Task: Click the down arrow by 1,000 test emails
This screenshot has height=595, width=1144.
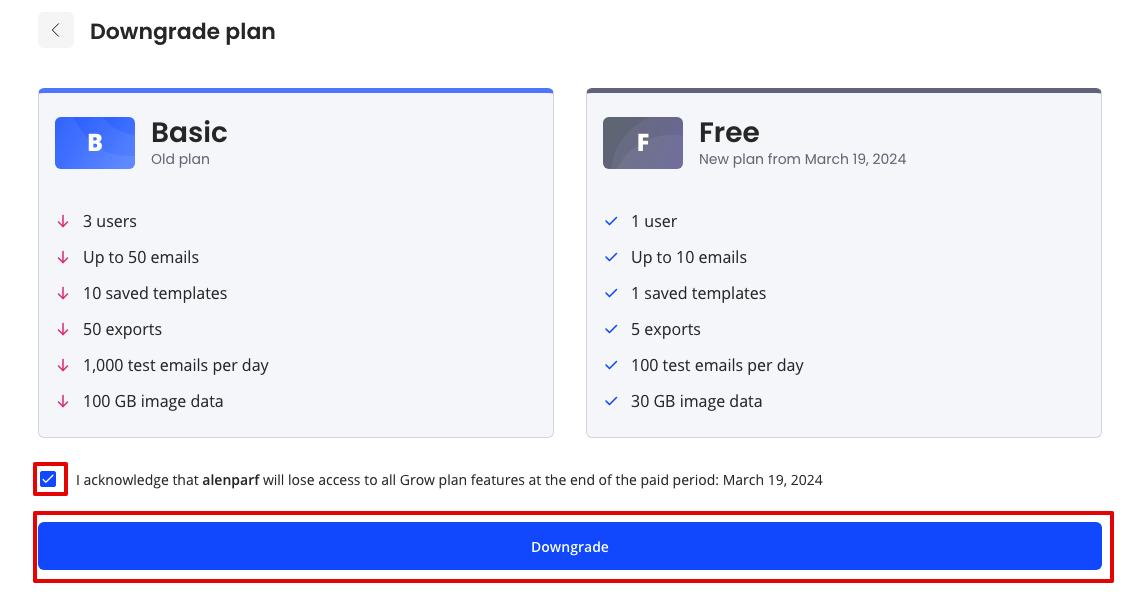Action: pos(63,365)
